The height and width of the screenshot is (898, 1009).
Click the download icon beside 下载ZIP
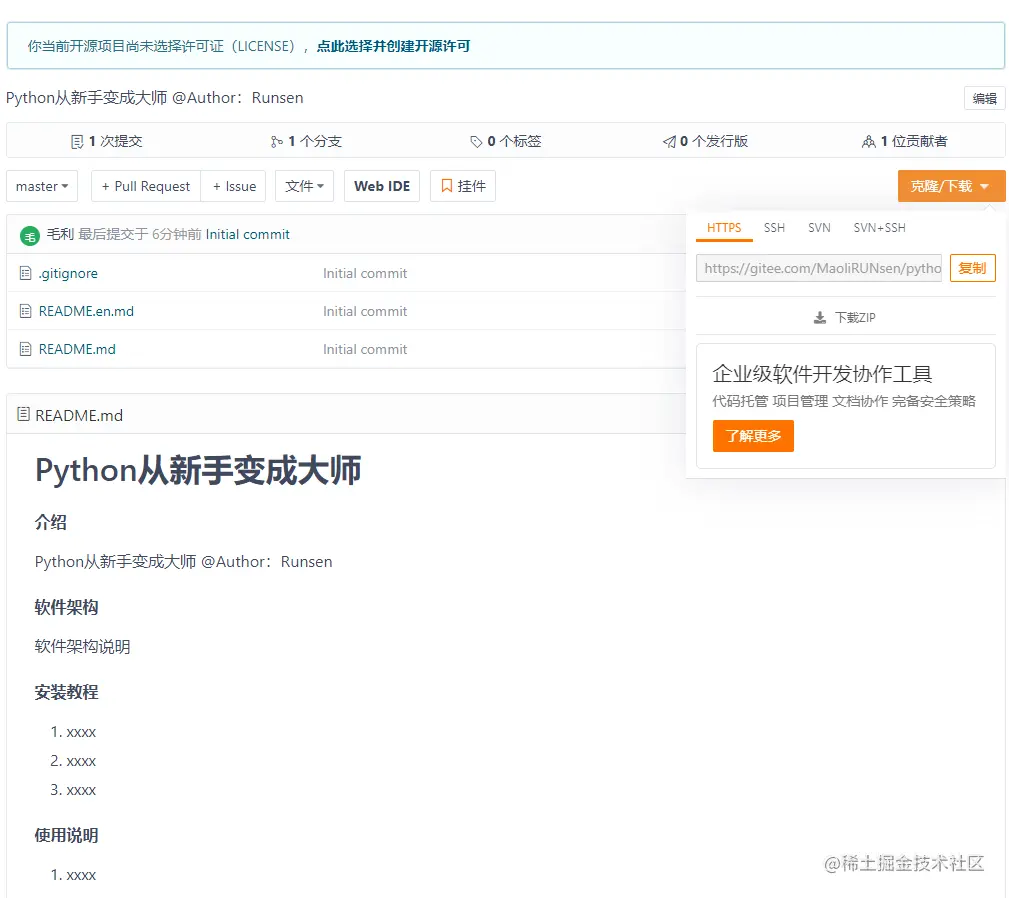[820, 318]
